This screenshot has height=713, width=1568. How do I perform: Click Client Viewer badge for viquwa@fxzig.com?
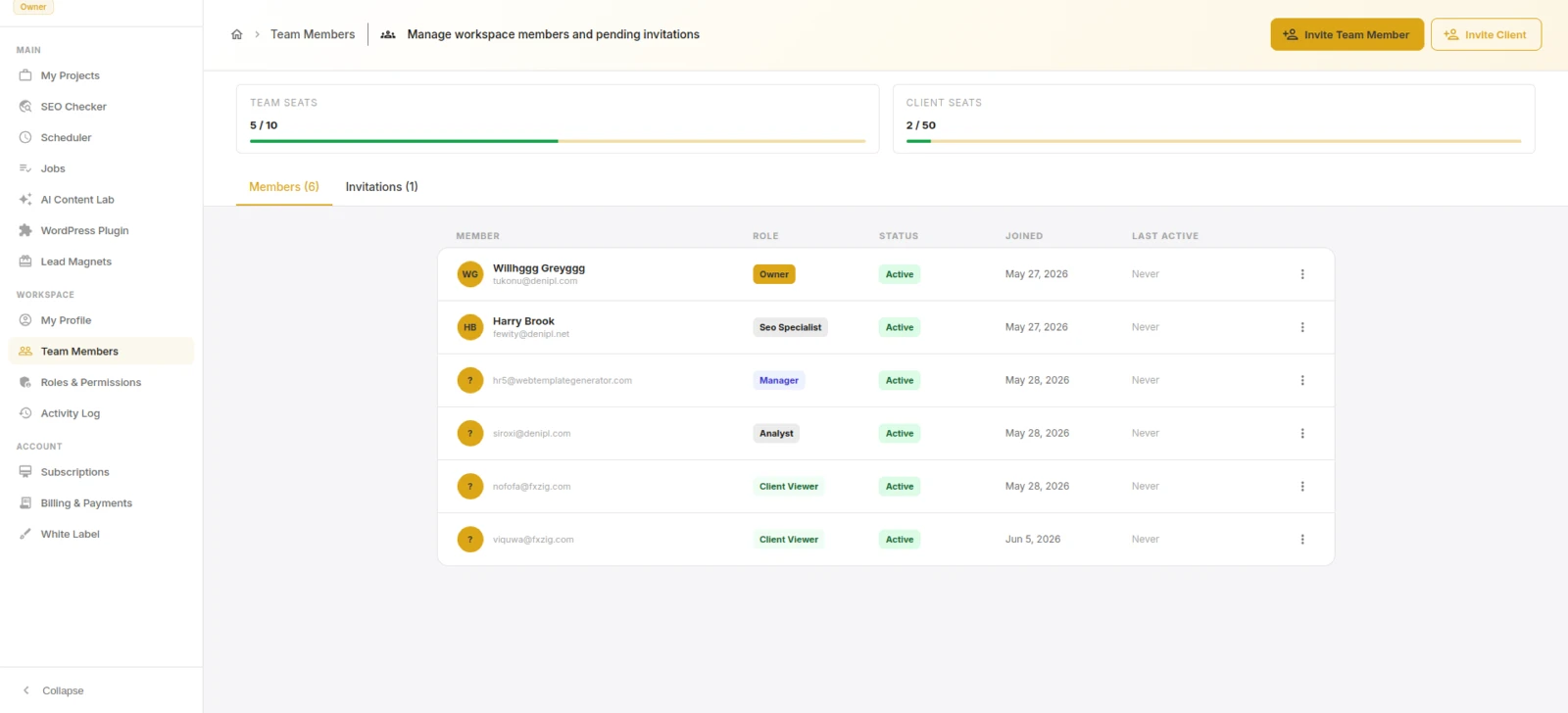[x=789, y=539]
